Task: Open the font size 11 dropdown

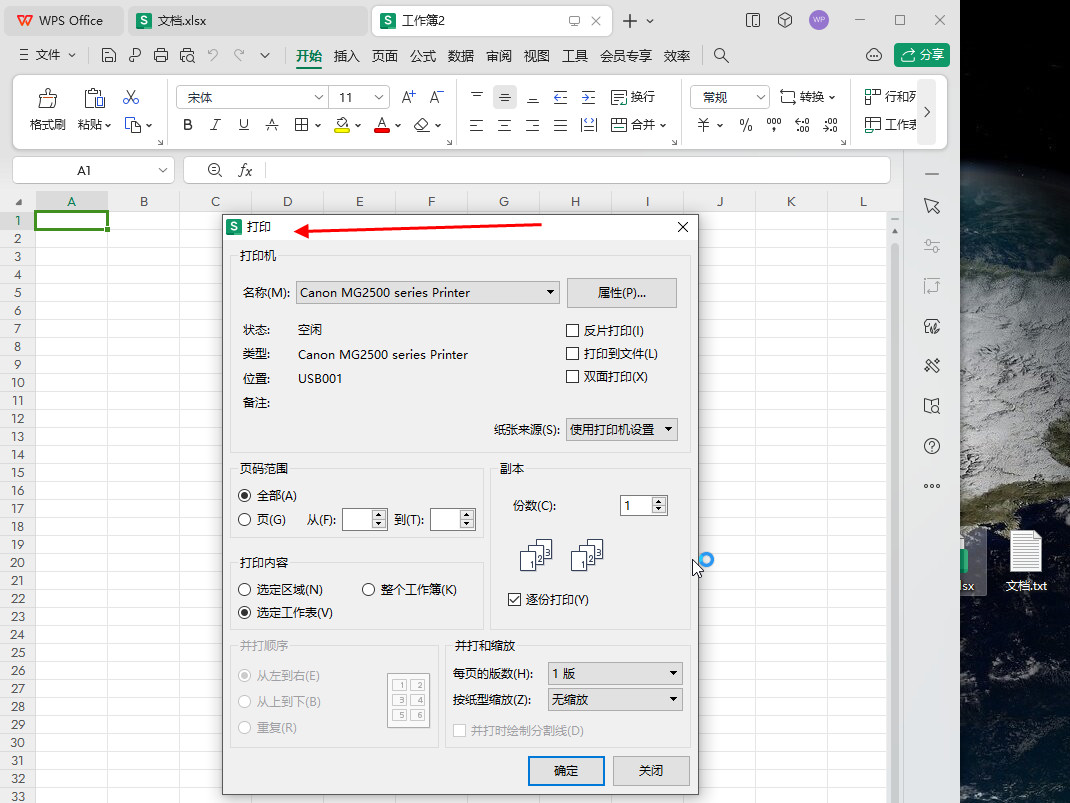Action: [378, 98]
